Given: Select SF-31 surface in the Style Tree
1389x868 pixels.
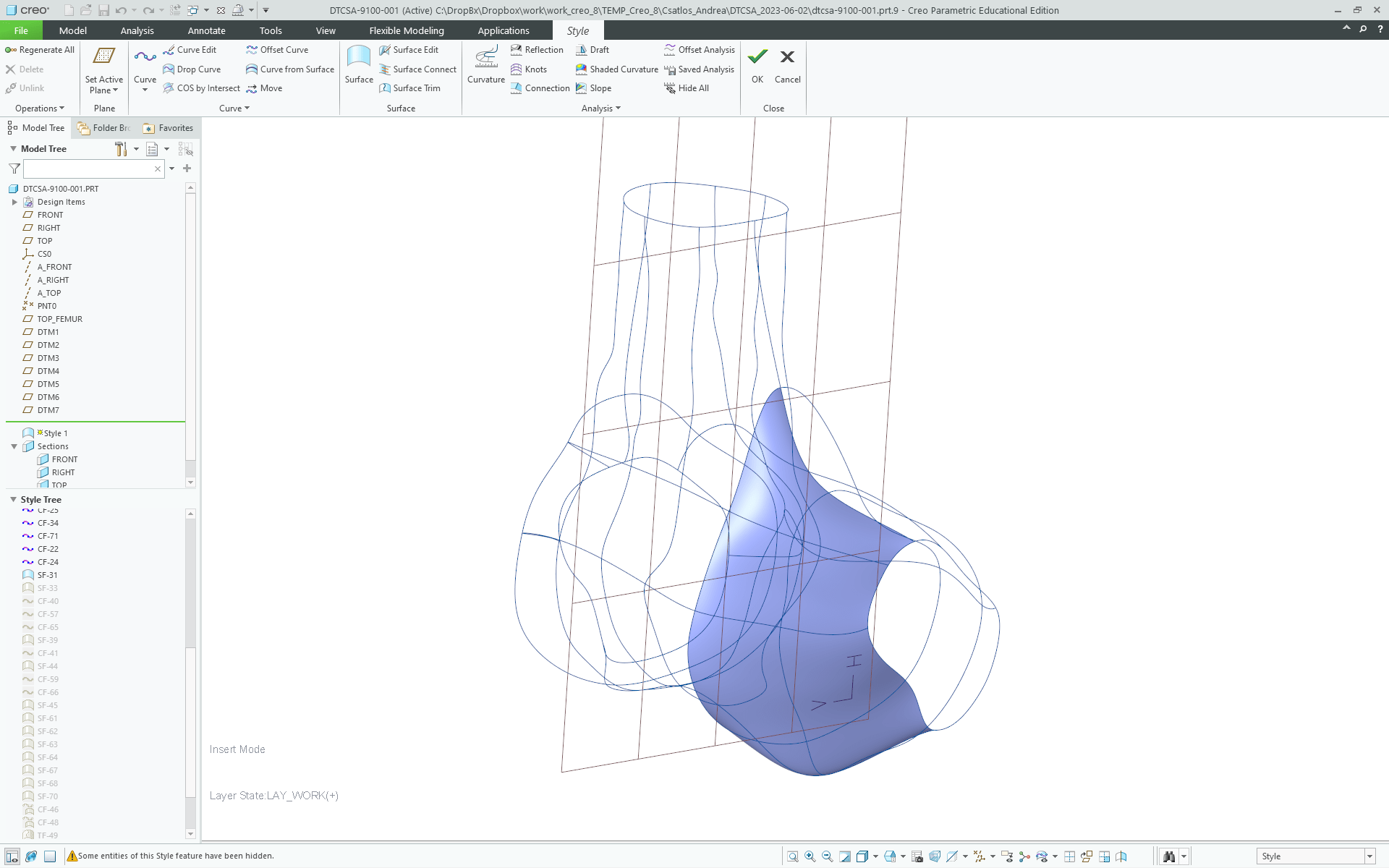Looking at the screenshot, I should [x=47, y=575].
